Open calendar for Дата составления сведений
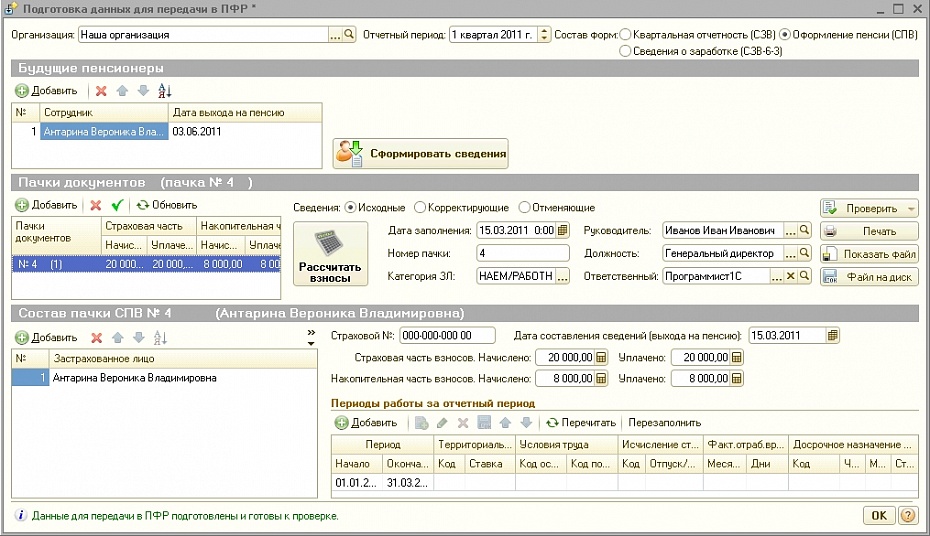930x536 pixels. click(832, 336)
